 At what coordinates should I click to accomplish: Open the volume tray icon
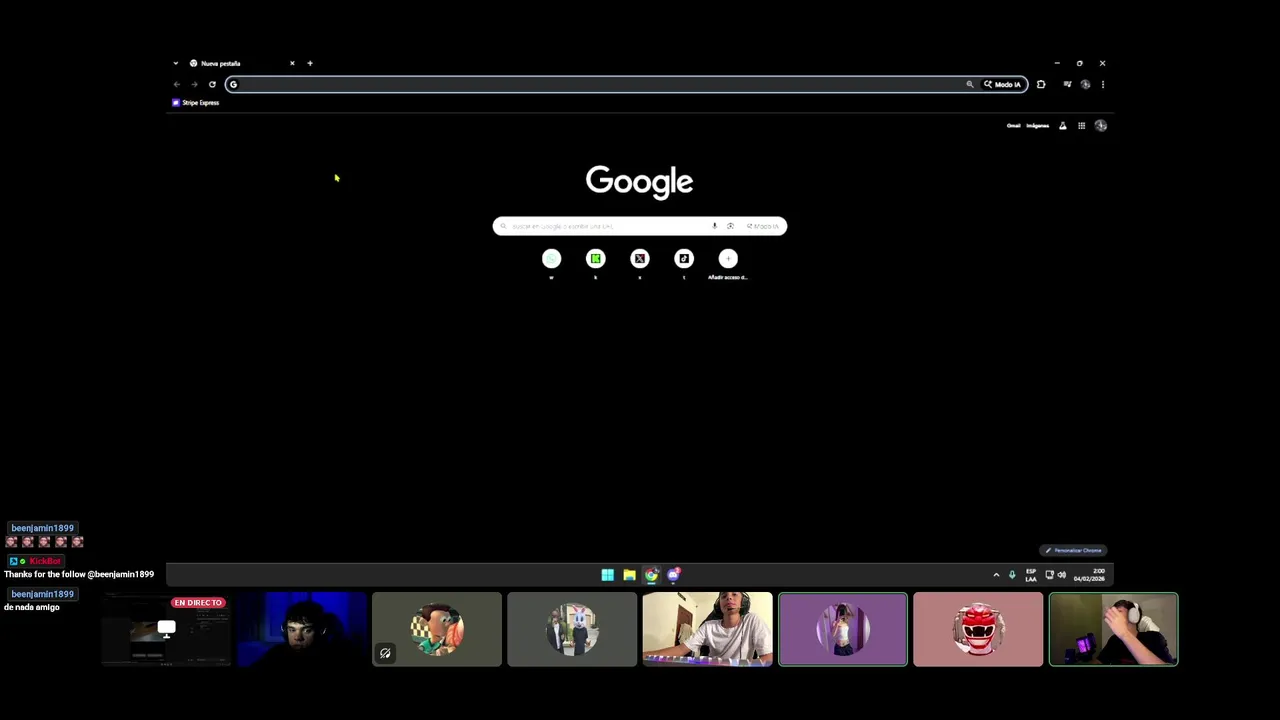pyautogui.click(x=1062, y=575)
